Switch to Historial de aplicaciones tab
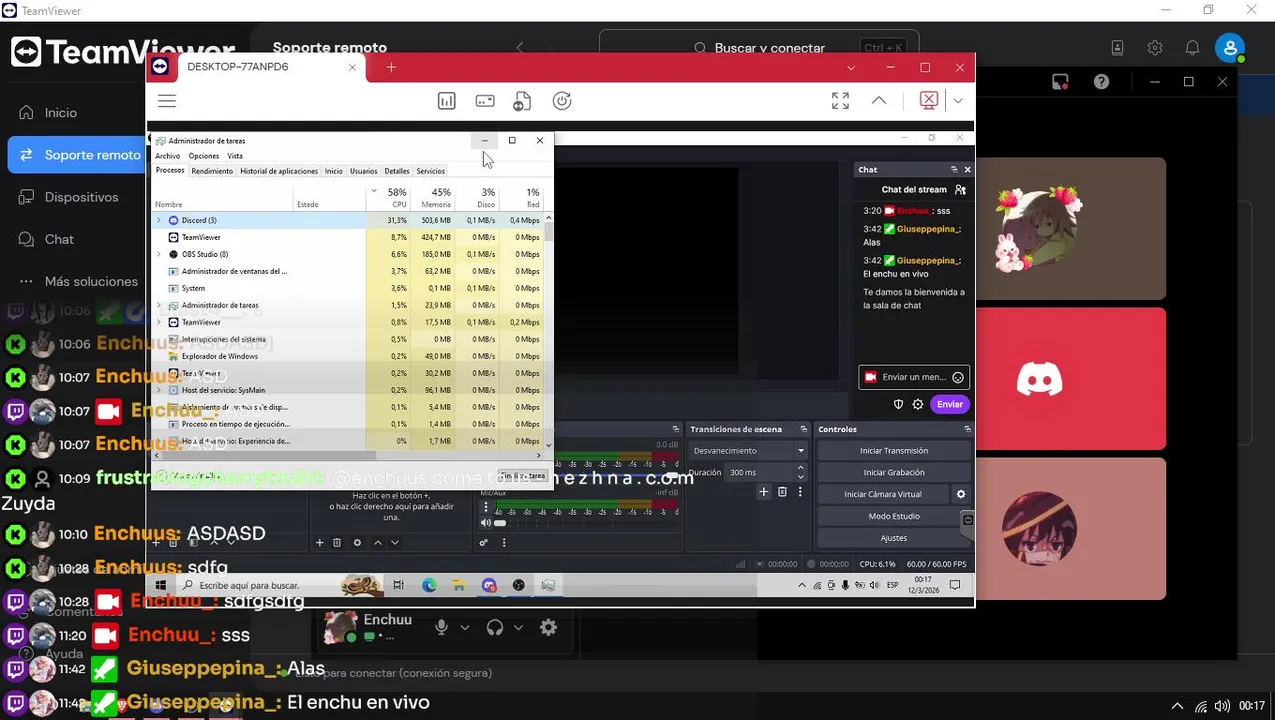Image resolution: width=1275 pixels, height=720 pixels. (x=279, y=171)
